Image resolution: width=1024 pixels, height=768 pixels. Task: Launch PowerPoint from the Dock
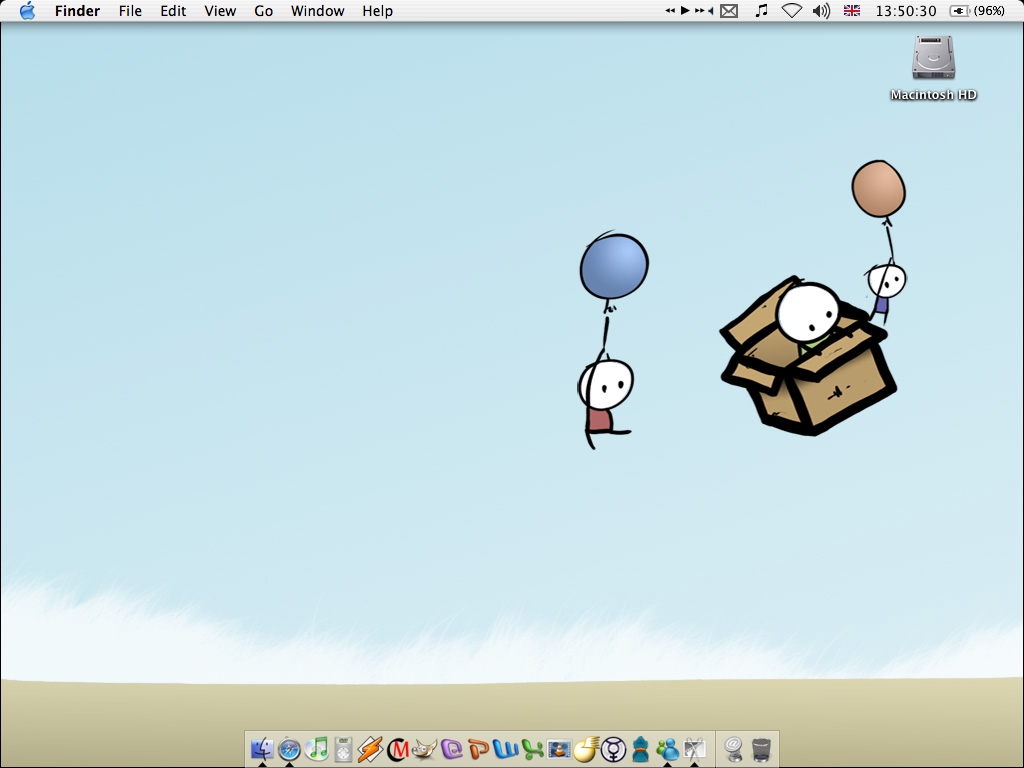tap(479, 748)
